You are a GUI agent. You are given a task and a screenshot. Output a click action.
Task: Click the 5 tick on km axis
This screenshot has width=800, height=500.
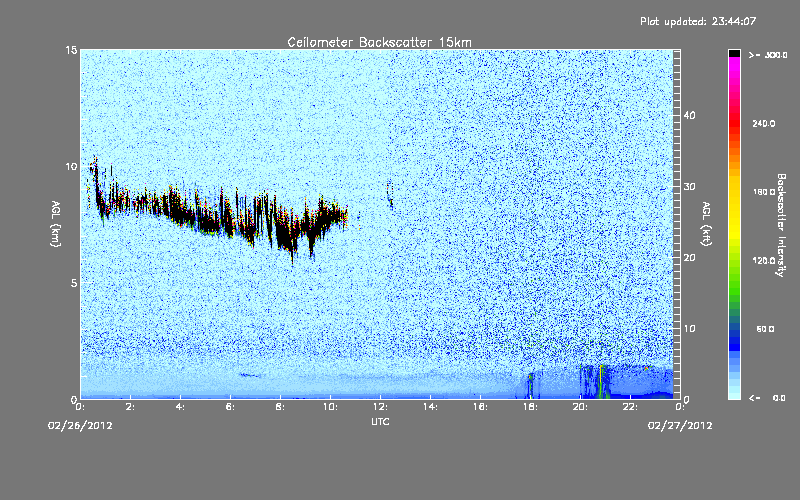point(74,283)
